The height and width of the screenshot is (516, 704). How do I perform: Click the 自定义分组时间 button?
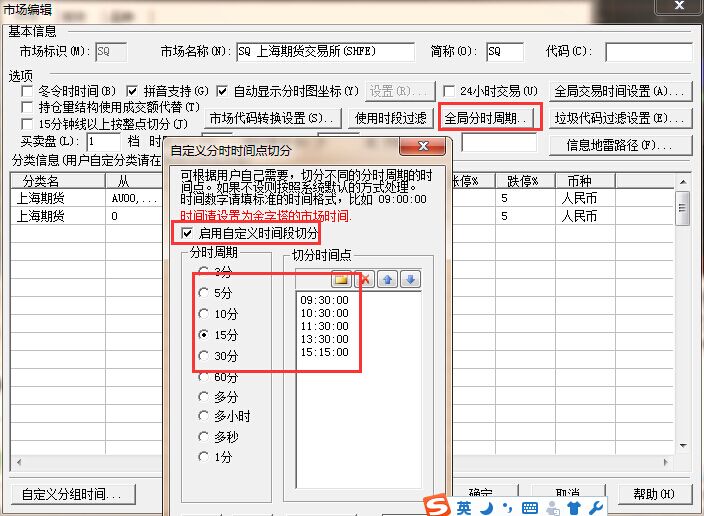71,494
